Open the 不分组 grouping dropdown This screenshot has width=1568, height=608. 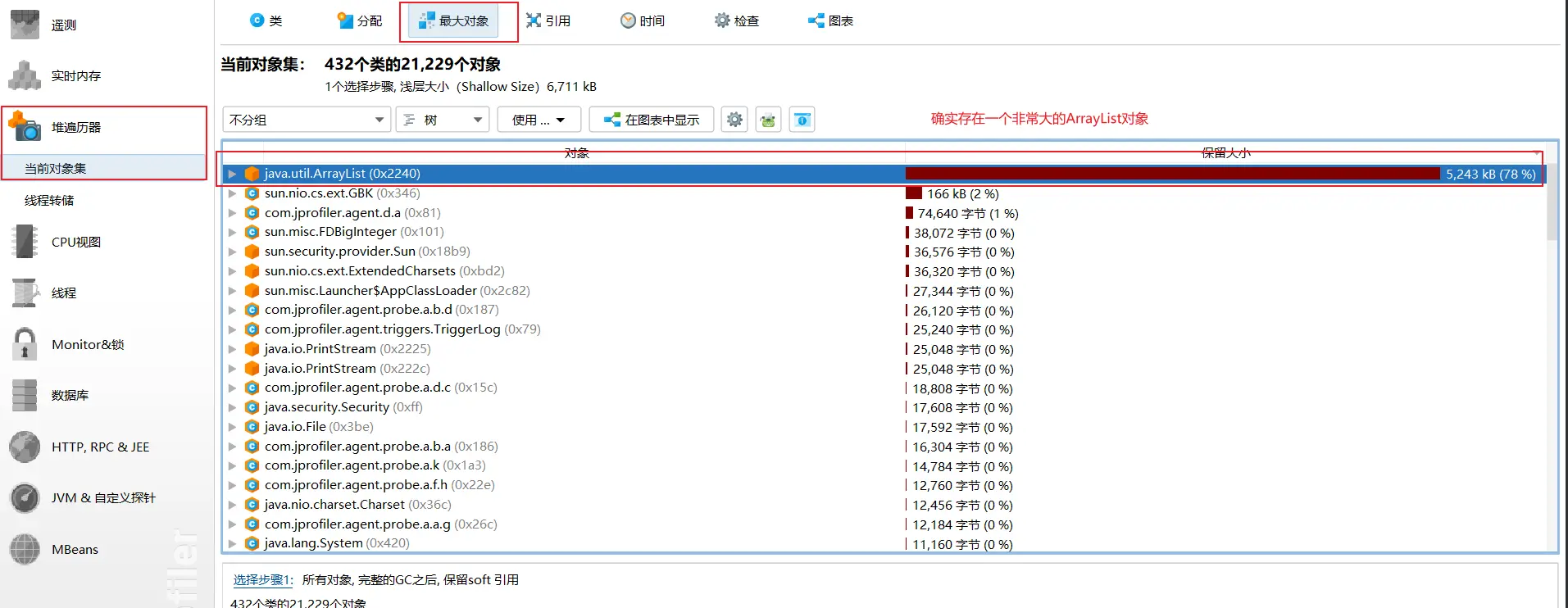coord(307,120)
